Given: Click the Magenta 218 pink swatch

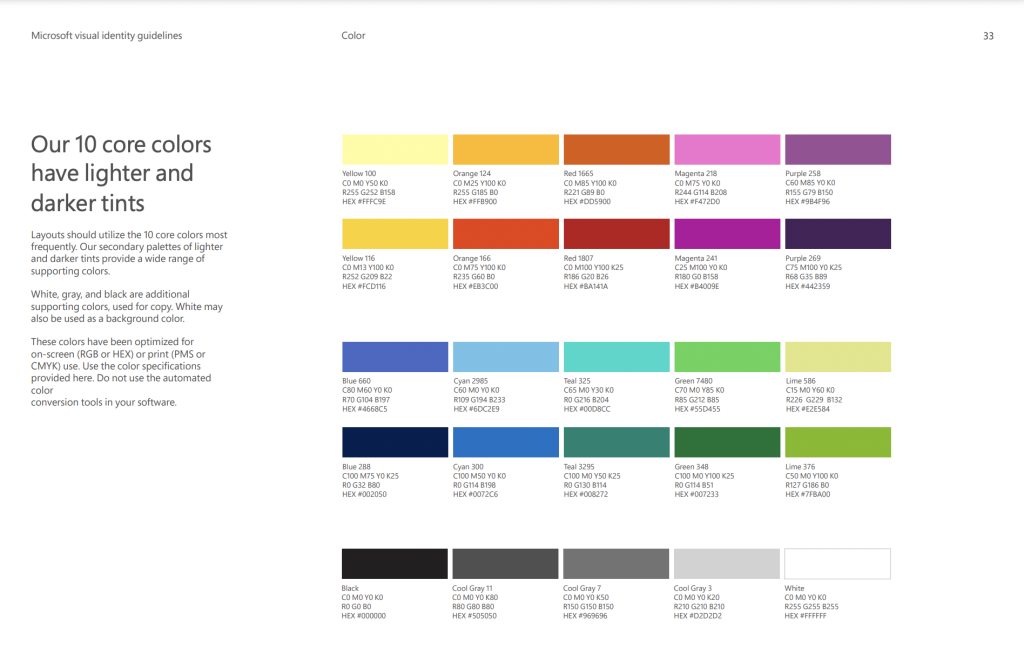Looking at the screenshot, I should click(727, 150).
